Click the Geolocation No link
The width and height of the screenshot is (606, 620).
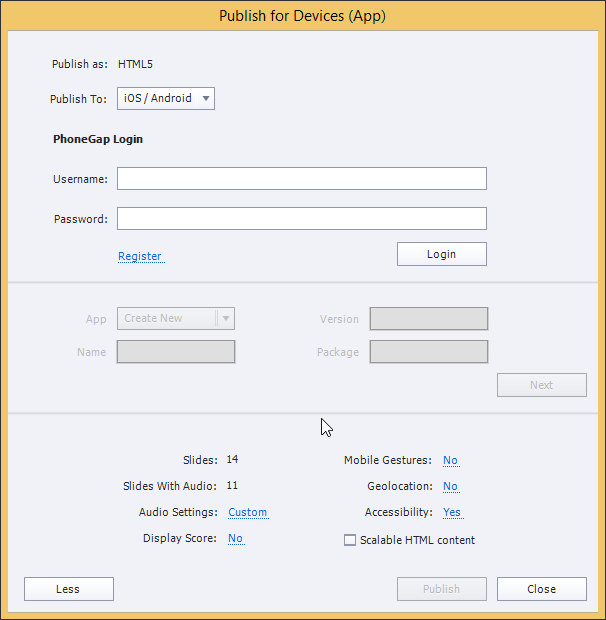450,486
